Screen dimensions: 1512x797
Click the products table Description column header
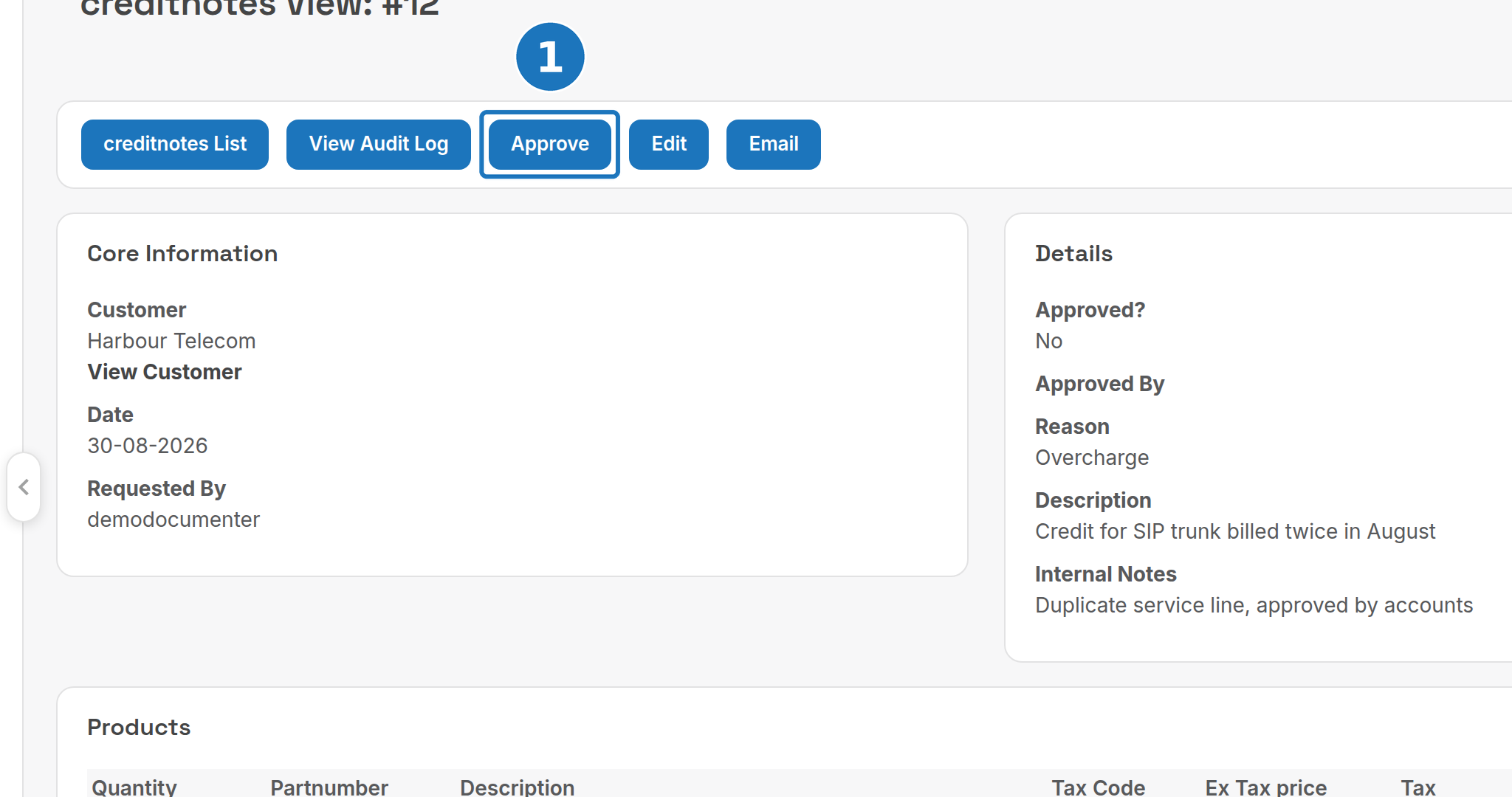pyautogui.click(x=517, y=787)
